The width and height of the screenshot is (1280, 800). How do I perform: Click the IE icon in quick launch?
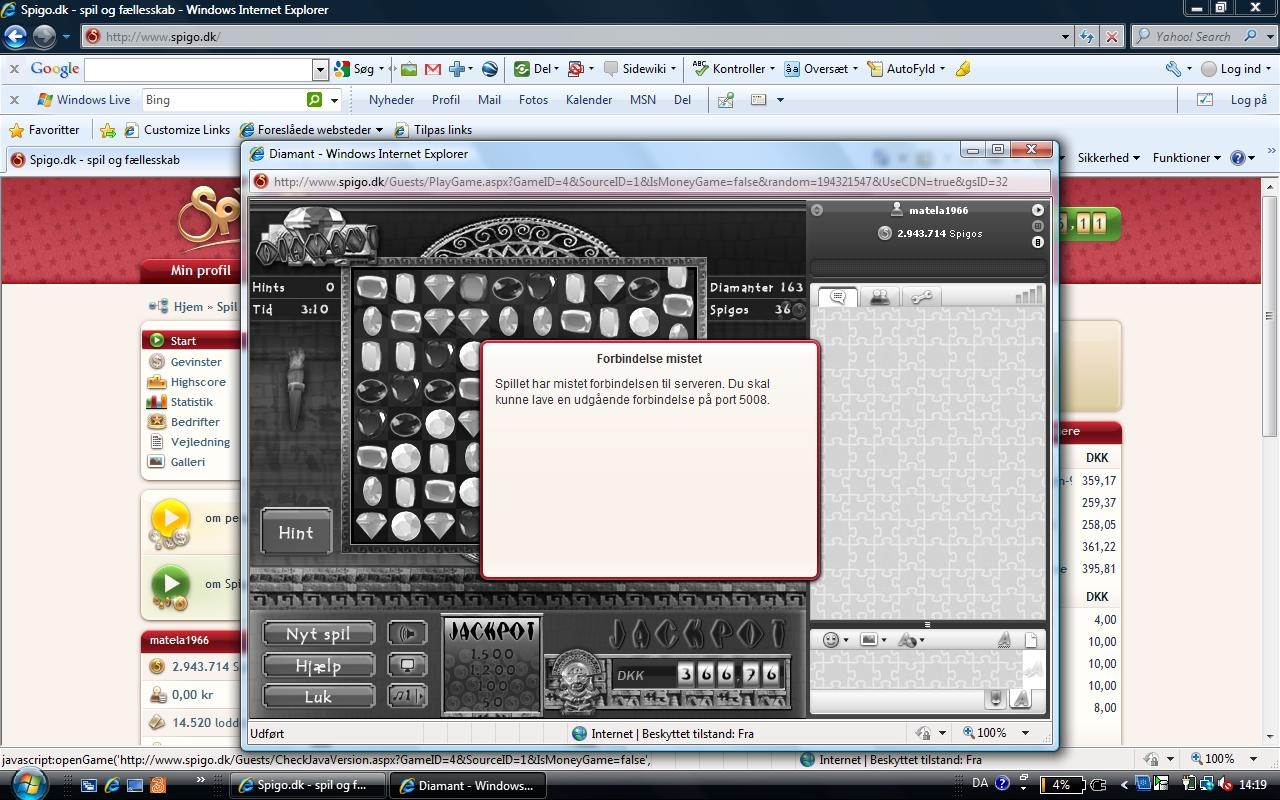(x=112, y=786)
